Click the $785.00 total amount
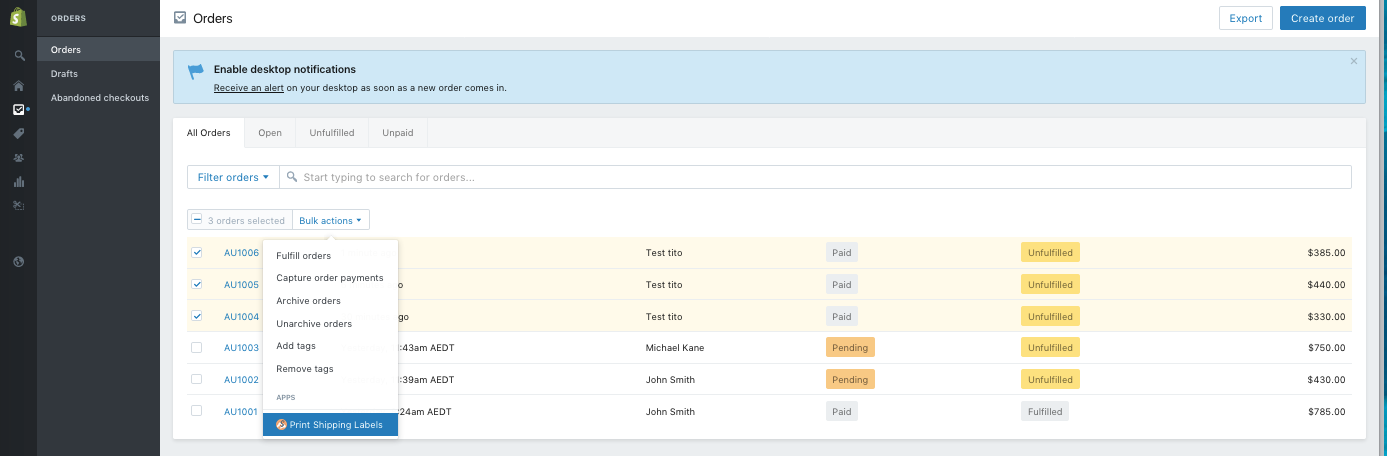1387x456 pixels. point(1326,412)
